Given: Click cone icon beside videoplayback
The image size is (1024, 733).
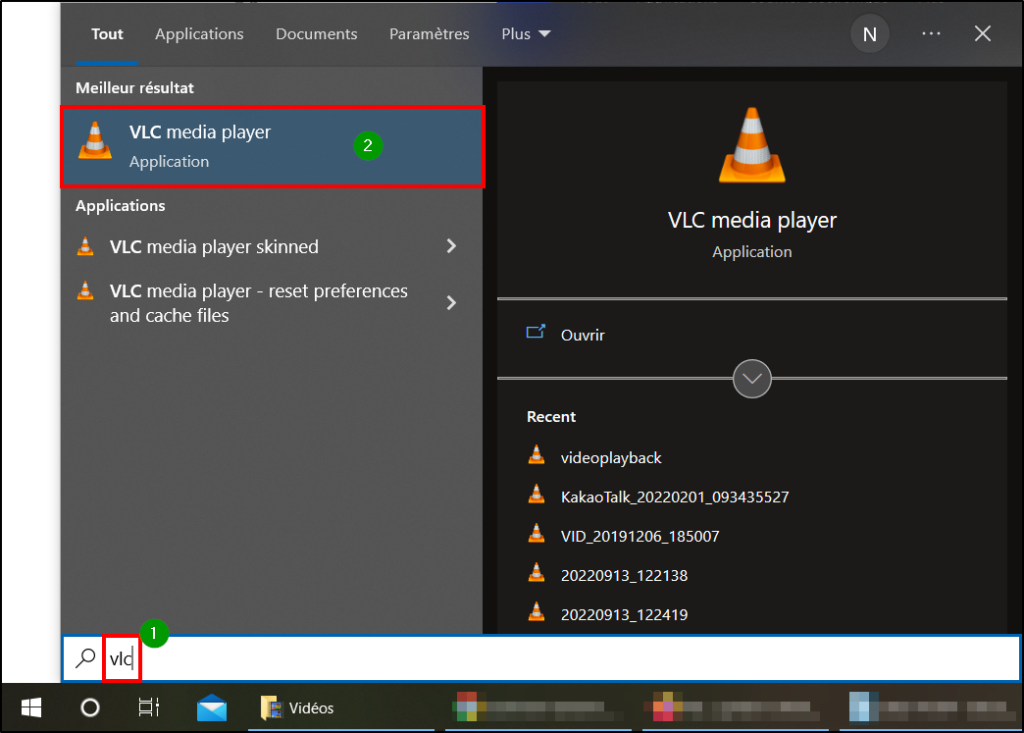Looking at the screenshot, I should (536, 455).
